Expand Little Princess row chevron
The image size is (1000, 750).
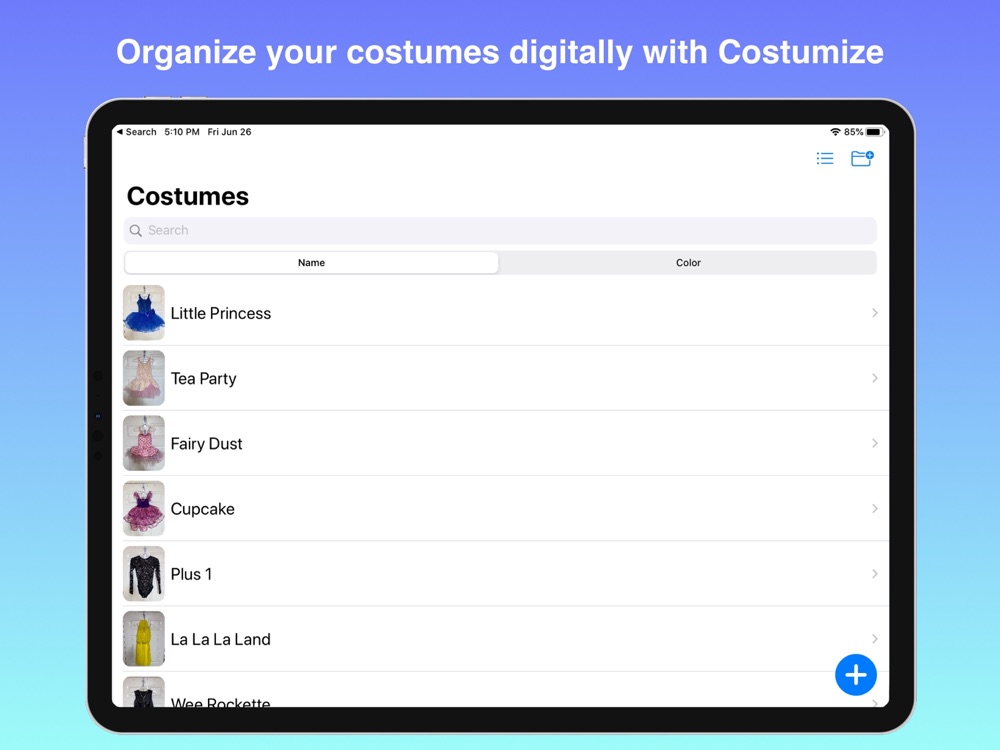click(874, 313)
